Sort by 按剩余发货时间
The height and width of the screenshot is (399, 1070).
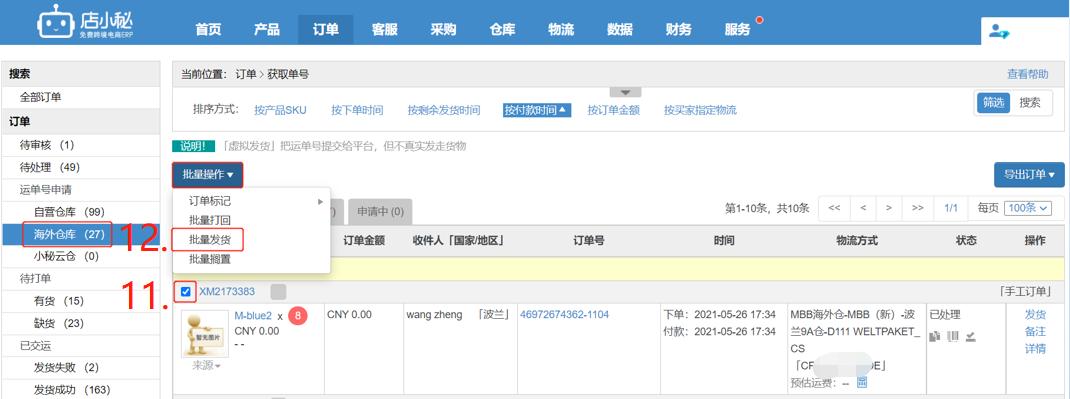tap(444, 110)
